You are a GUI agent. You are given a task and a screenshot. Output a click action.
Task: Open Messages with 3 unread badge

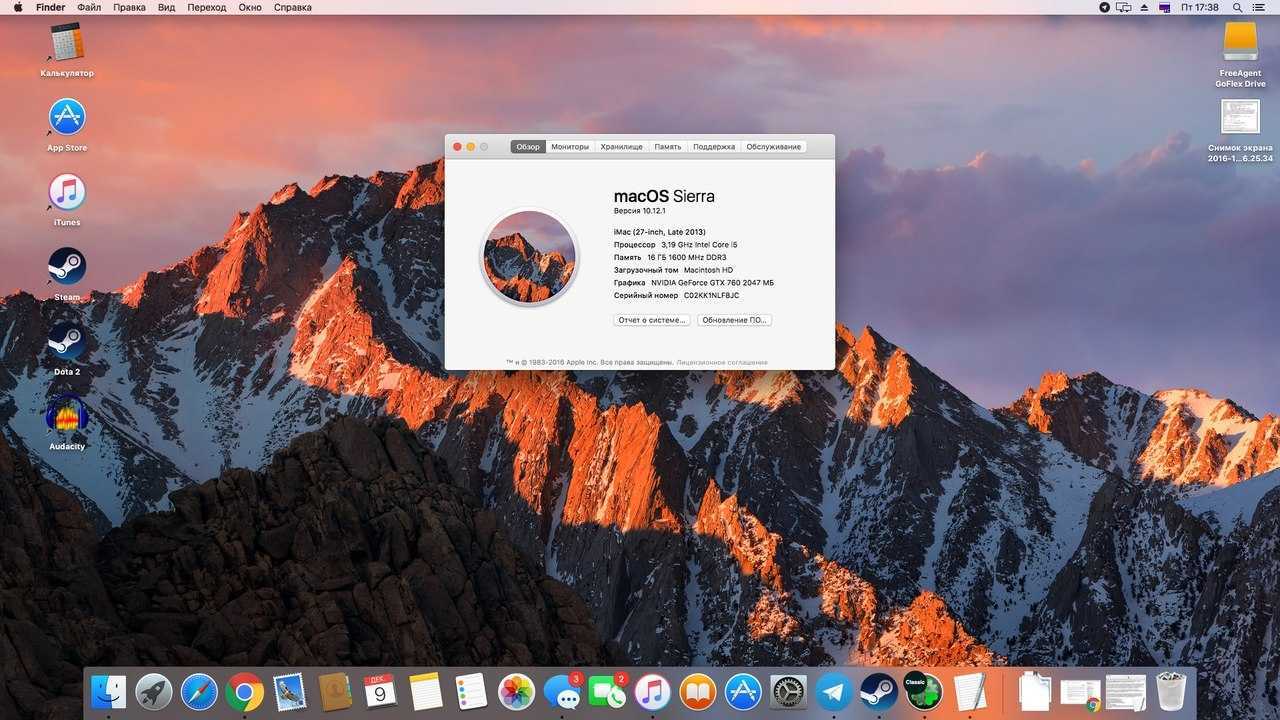click(x=562, y=691)
